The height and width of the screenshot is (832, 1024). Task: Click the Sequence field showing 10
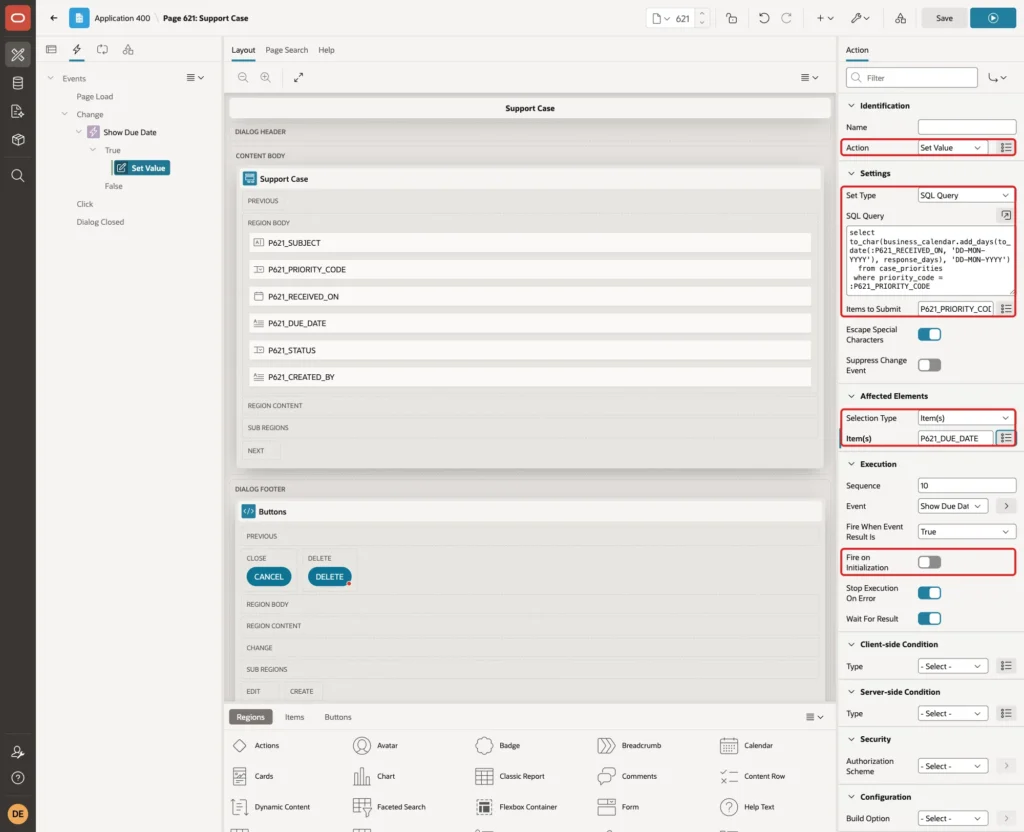[967, 485]
